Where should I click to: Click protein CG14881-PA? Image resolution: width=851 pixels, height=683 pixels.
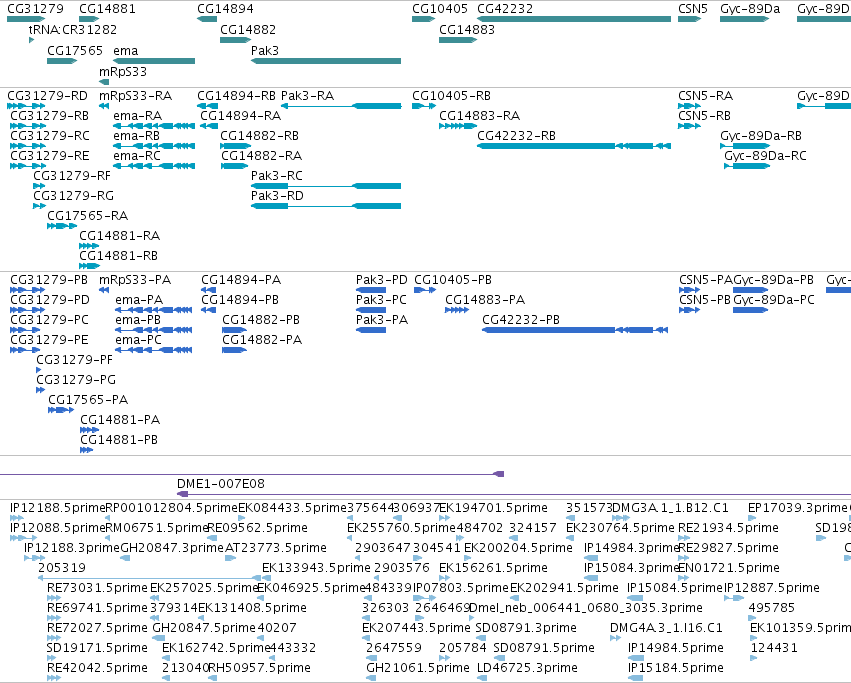tap(120, 420)
